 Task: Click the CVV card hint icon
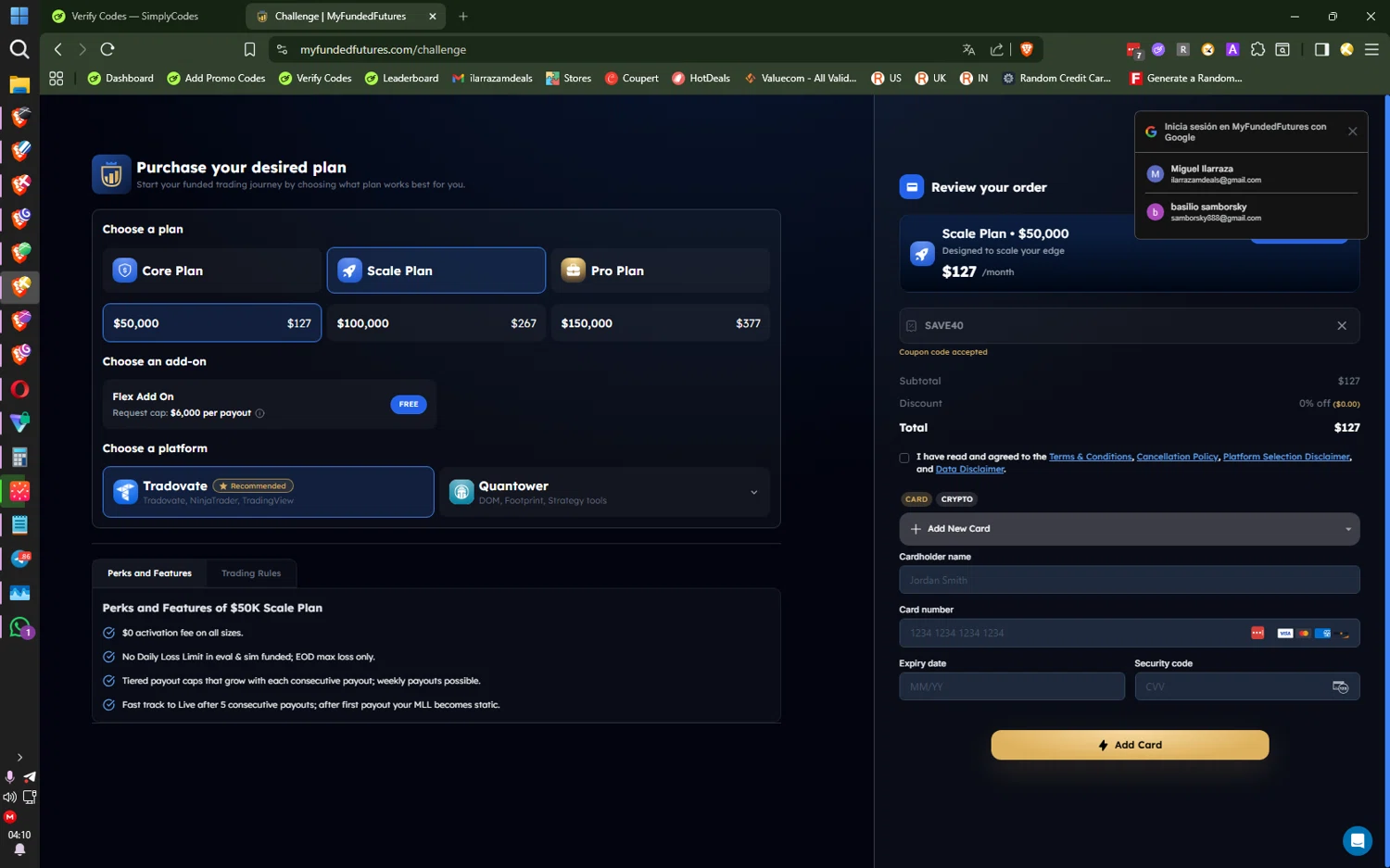click(x=1341, y=686)
